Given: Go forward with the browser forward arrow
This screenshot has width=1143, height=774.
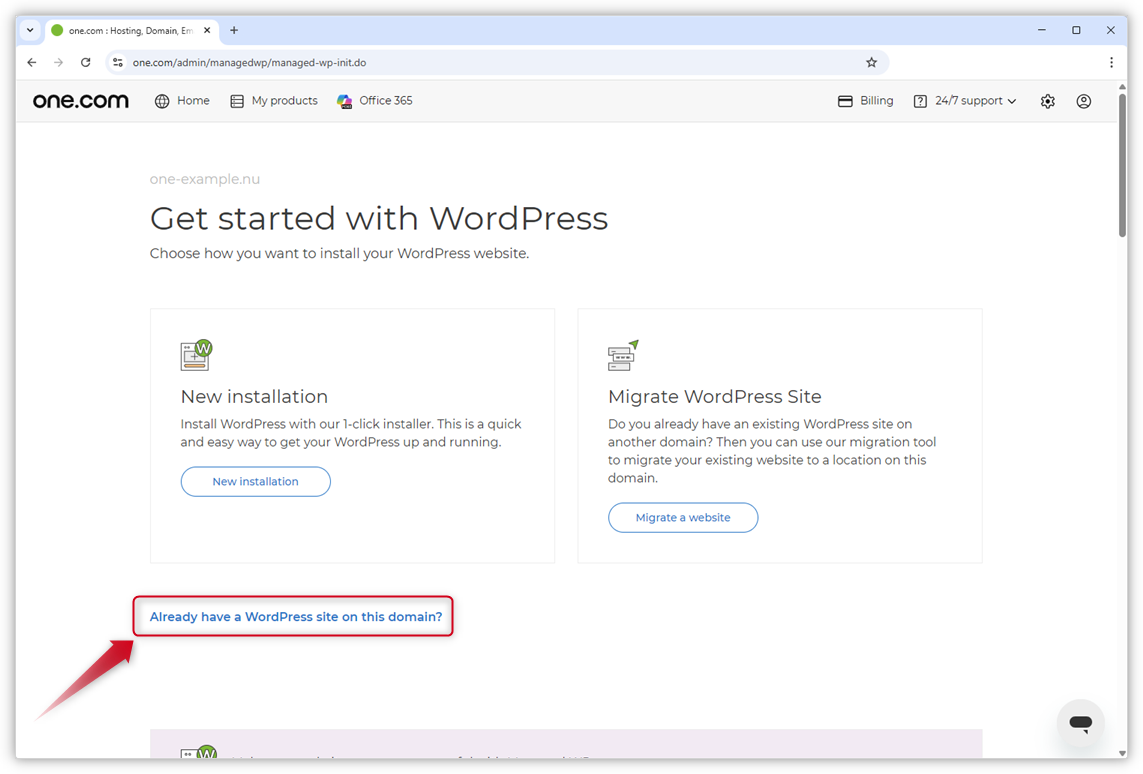Looking at the screenshot, I should click(58, 63).
